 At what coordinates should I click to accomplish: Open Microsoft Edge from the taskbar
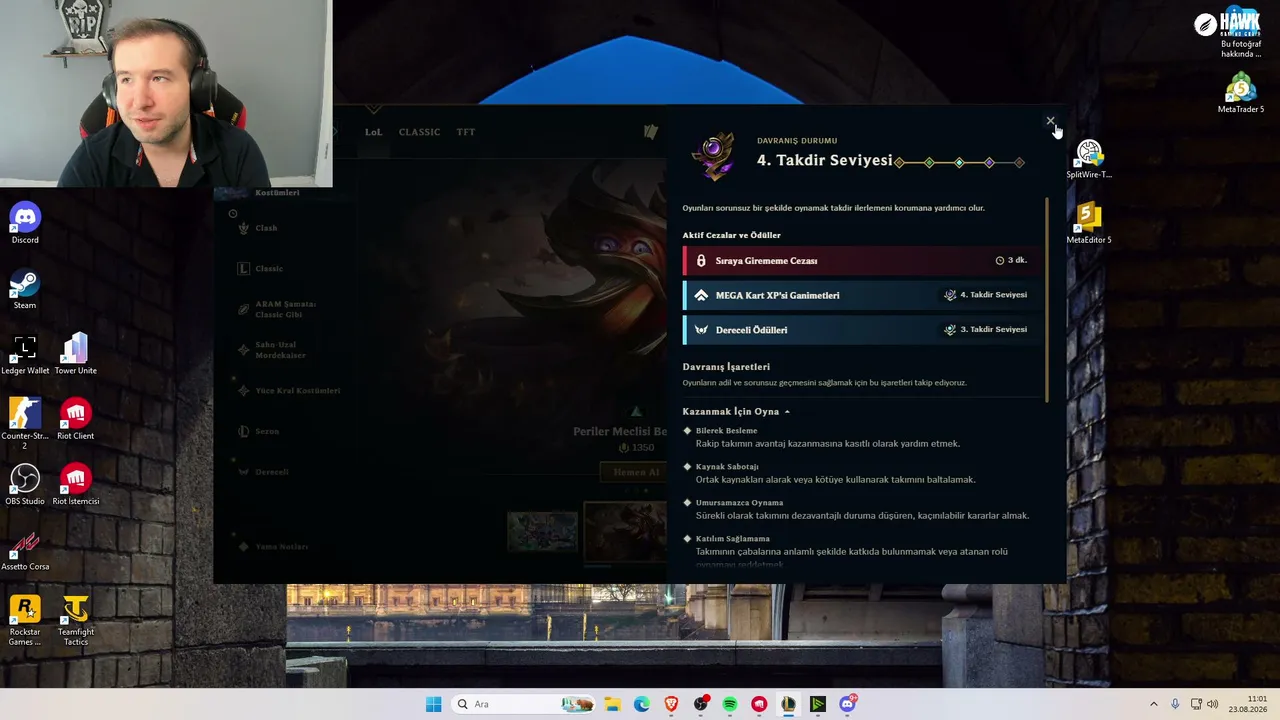[x=641, y=704]
